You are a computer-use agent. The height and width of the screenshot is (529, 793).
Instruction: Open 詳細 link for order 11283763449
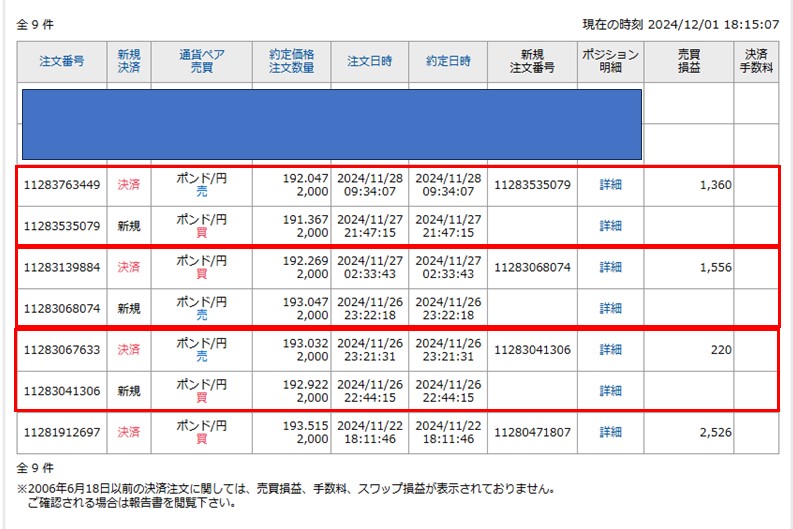[x=610, y=185]
